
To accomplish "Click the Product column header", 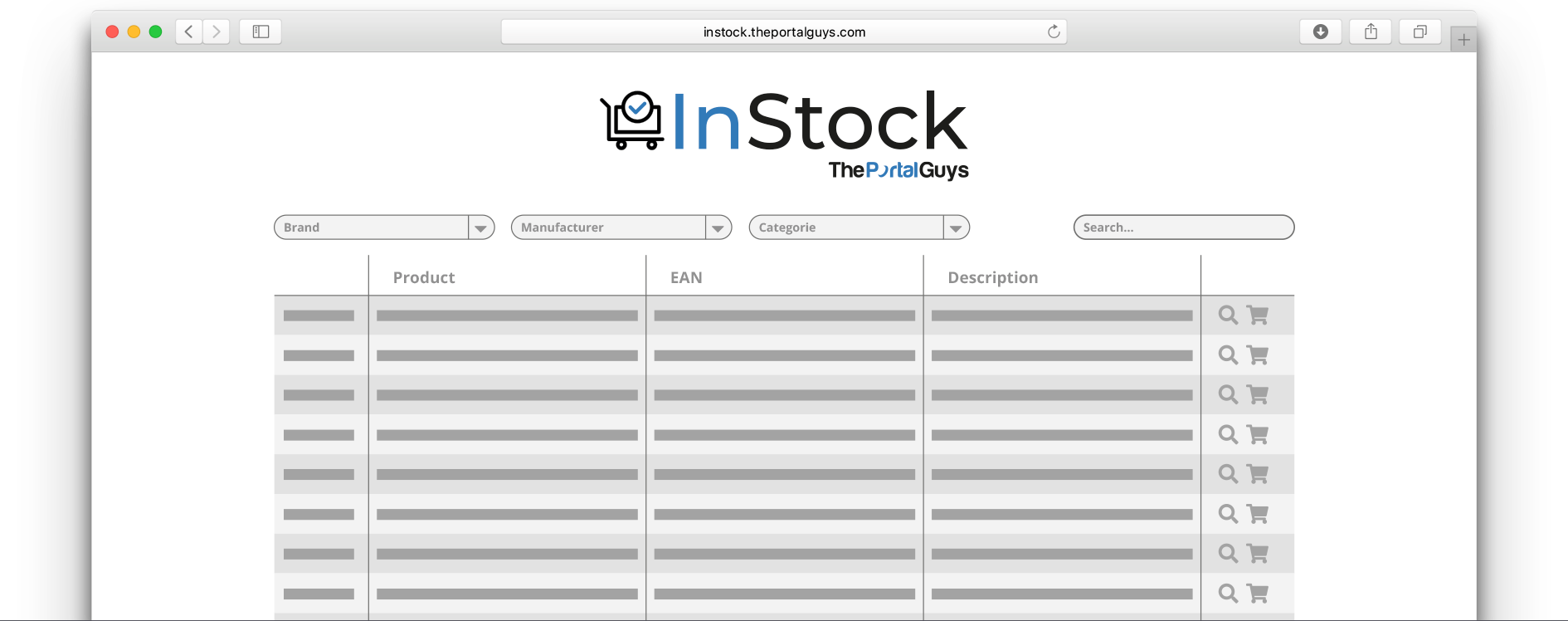I will pyautogui.click(x=424, y=277).
